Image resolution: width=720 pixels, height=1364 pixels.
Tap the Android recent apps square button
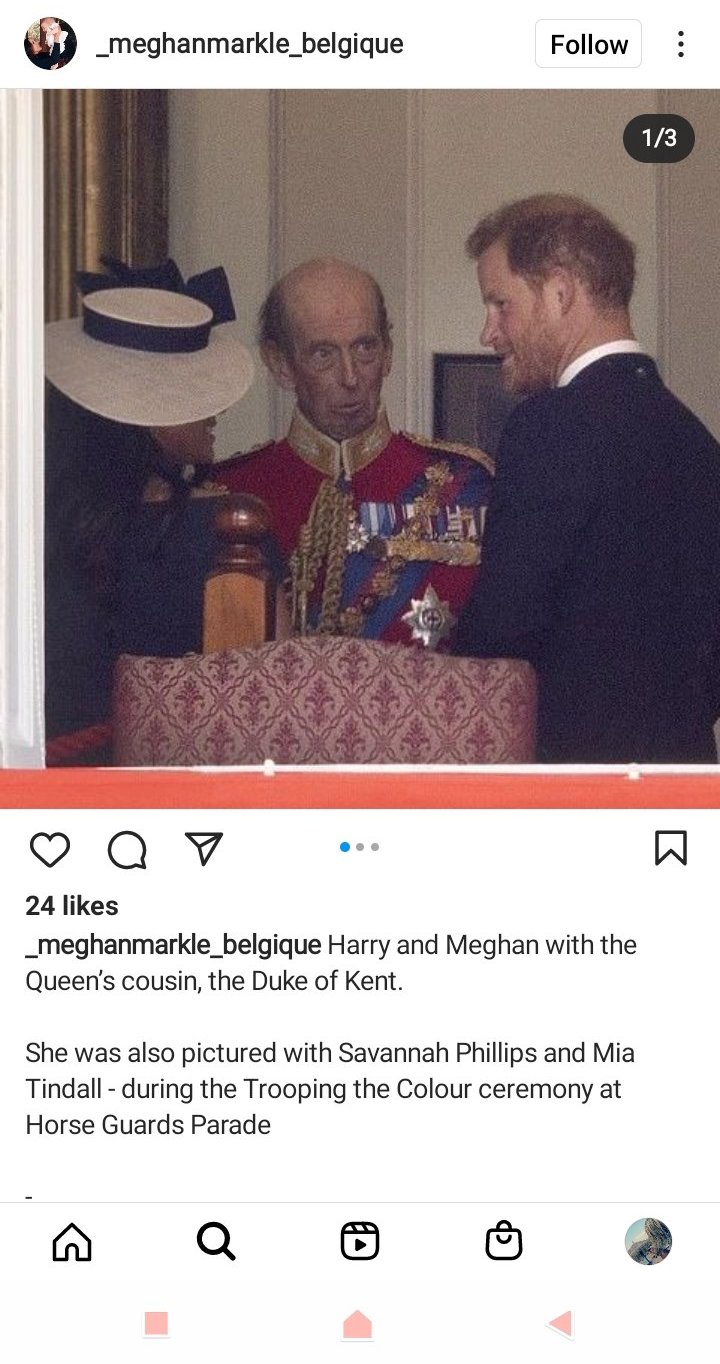pos(156,1324)
